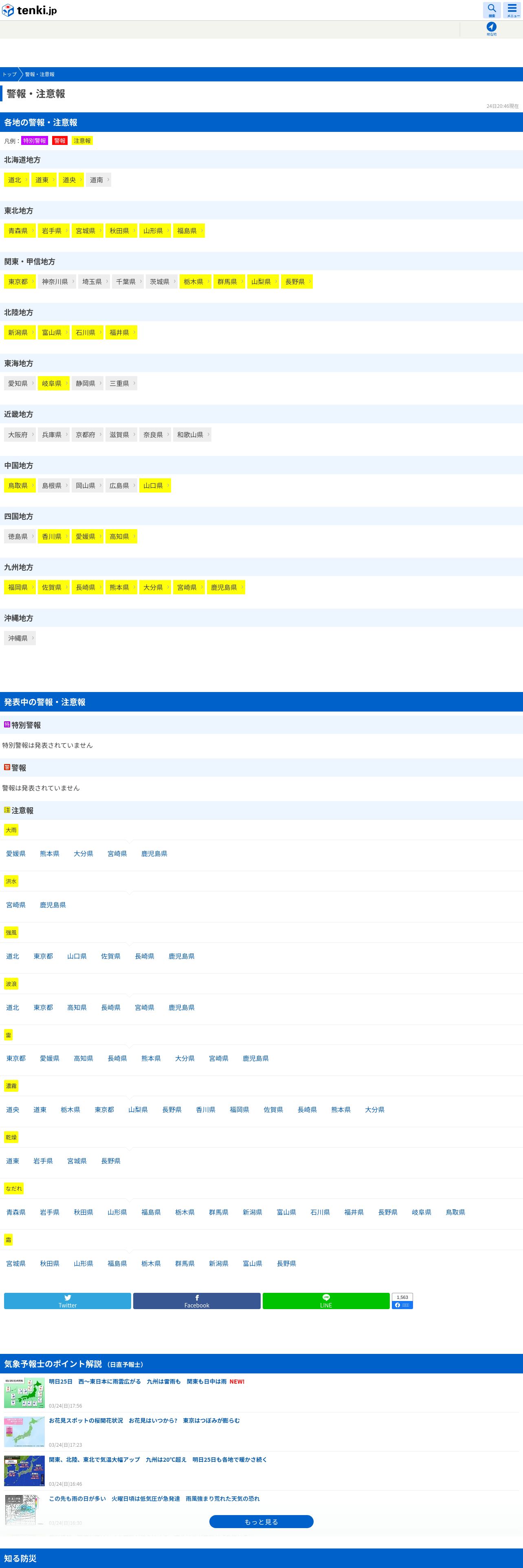Click 注意報 yellow legend swatch
Screen dimensions: 523x1568
pyautogui.click(x=82, y=140)
